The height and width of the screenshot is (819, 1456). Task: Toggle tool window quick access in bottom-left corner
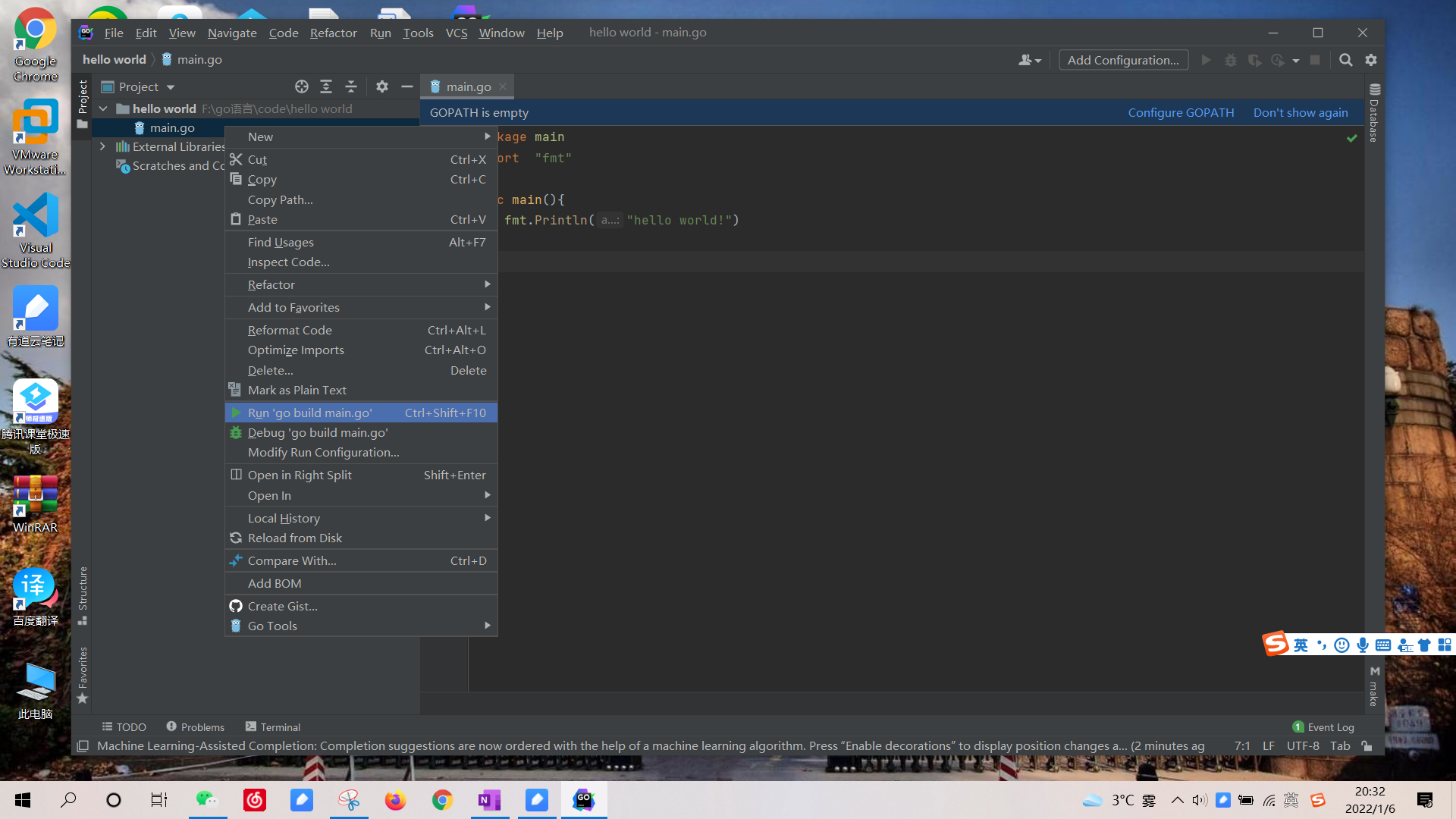(x=83, y=746)
